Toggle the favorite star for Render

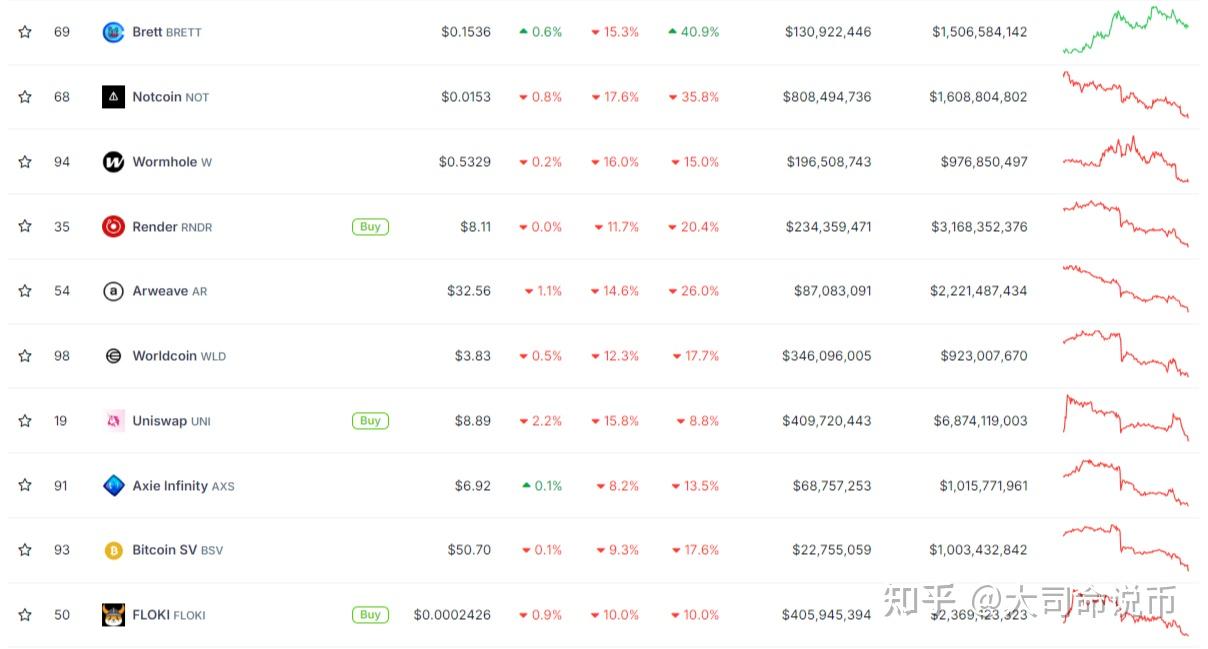click(x=25, y=227)
